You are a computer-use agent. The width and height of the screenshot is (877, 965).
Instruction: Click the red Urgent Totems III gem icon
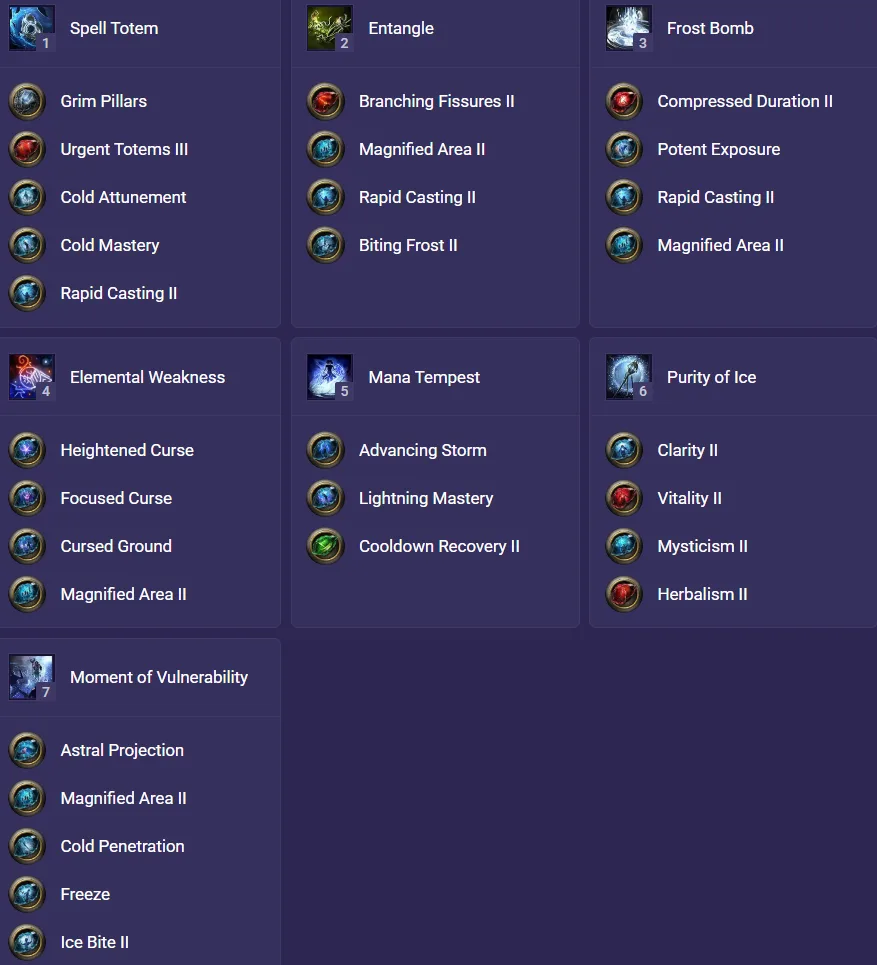point(27,150)
